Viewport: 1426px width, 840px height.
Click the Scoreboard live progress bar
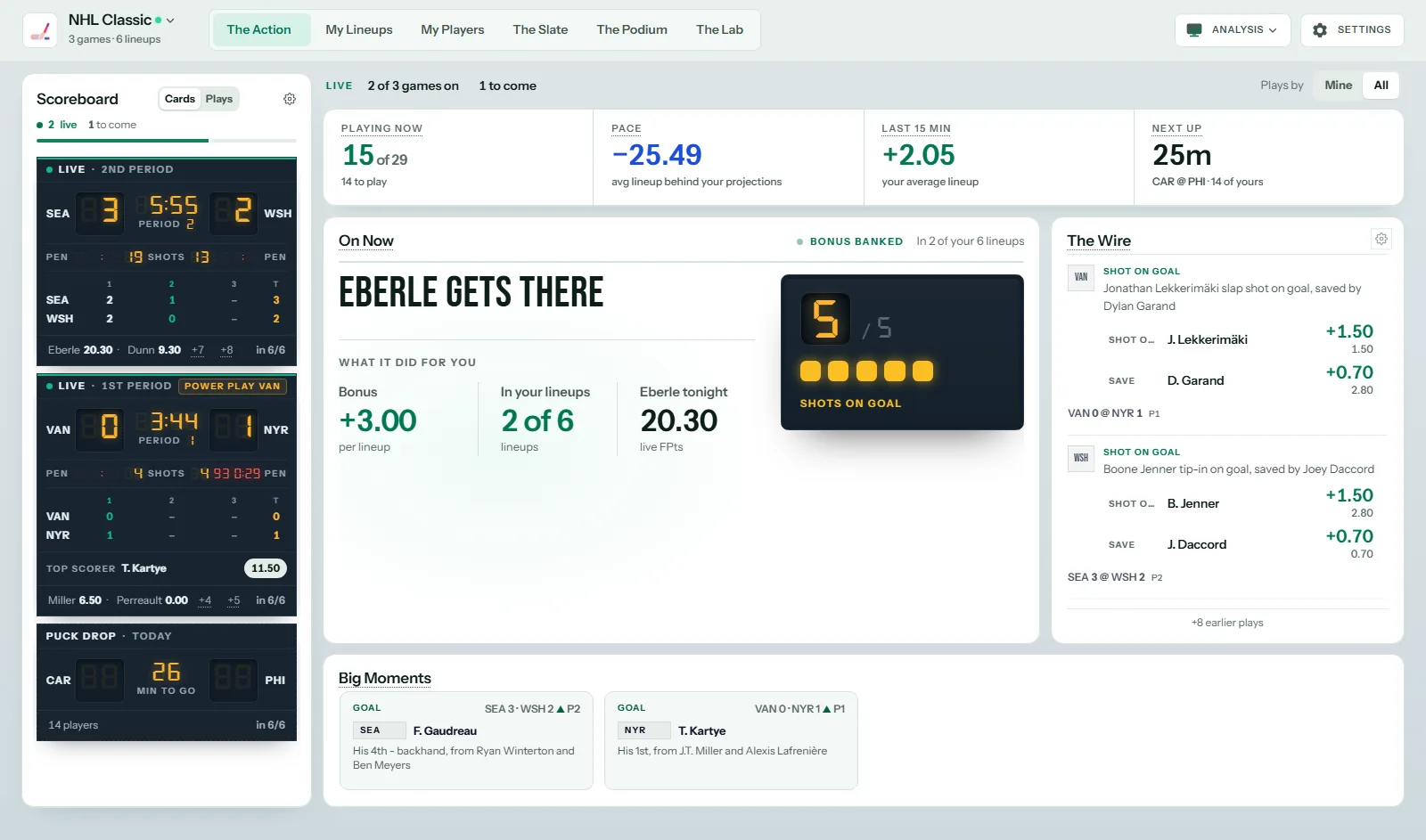tap(167, 141)
